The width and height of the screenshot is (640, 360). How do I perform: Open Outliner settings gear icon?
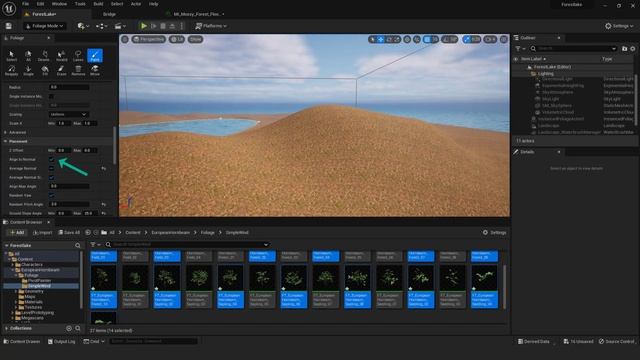[633, 49]
